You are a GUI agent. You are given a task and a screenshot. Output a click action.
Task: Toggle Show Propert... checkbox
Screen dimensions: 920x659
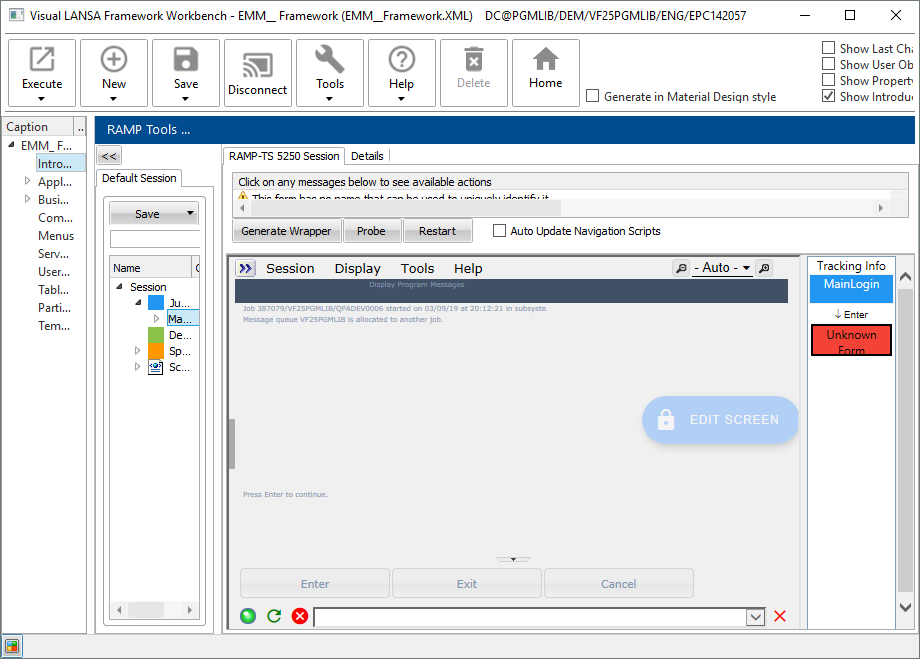(828, 79)
